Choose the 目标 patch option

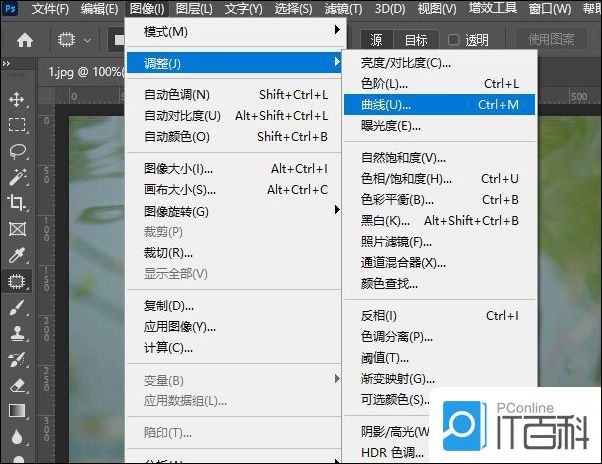click(x=416, y=40)
